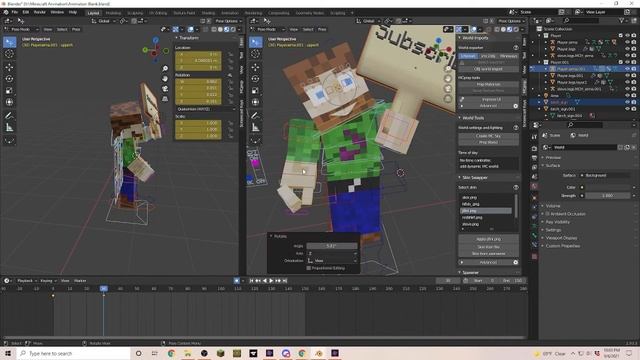640x360 pixels.
Task: Switch left viewport to solid shading
Action: (x=220, y=29)
